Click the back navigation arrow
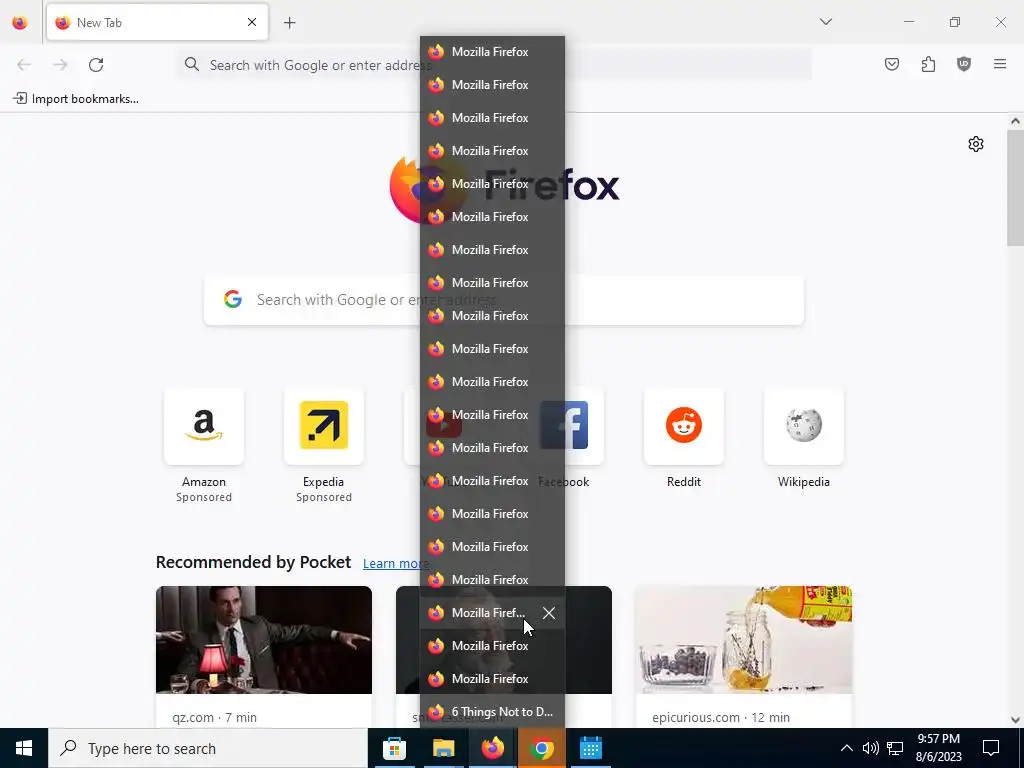The height and width of the screenshot is (768, 1024). point(24,65)
